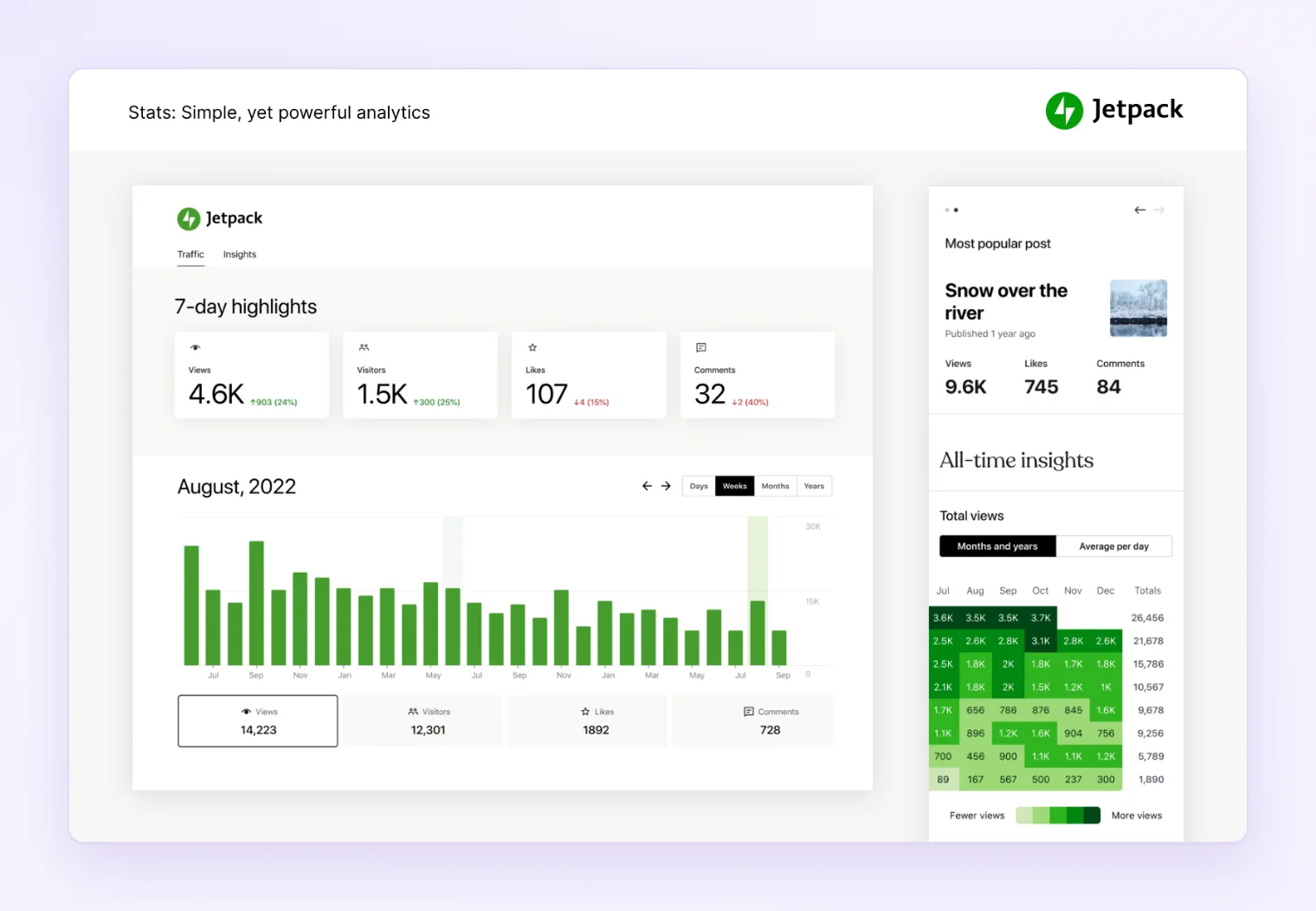Select the Weeks chart period
The height and width of the screenshot is (911, 1316).
point(735,486)
